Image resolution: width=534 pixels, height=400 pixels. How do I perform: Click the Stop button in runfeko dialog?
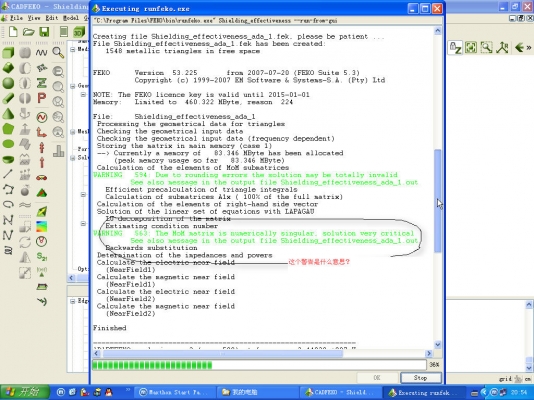[421, 378]
